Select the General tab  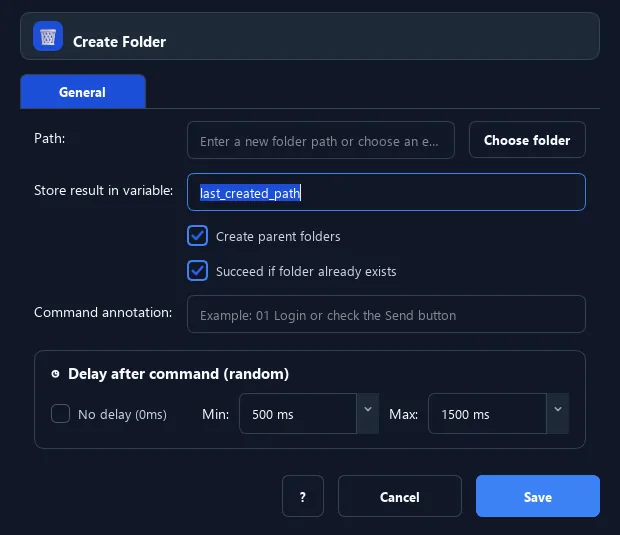[x=83, y=92]
